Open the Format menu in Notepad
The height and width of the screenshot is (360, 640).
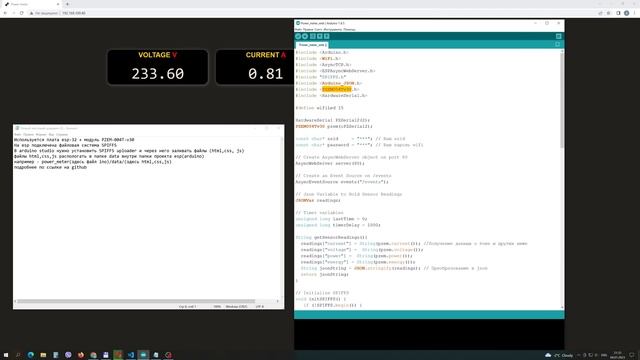click(41, 134)
